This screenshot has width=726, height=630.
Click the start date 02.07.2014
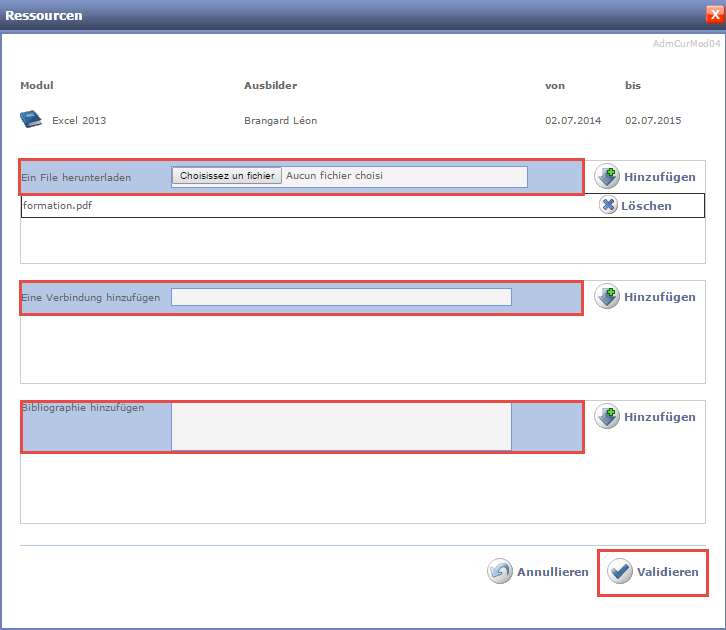[x=573, y=121]
